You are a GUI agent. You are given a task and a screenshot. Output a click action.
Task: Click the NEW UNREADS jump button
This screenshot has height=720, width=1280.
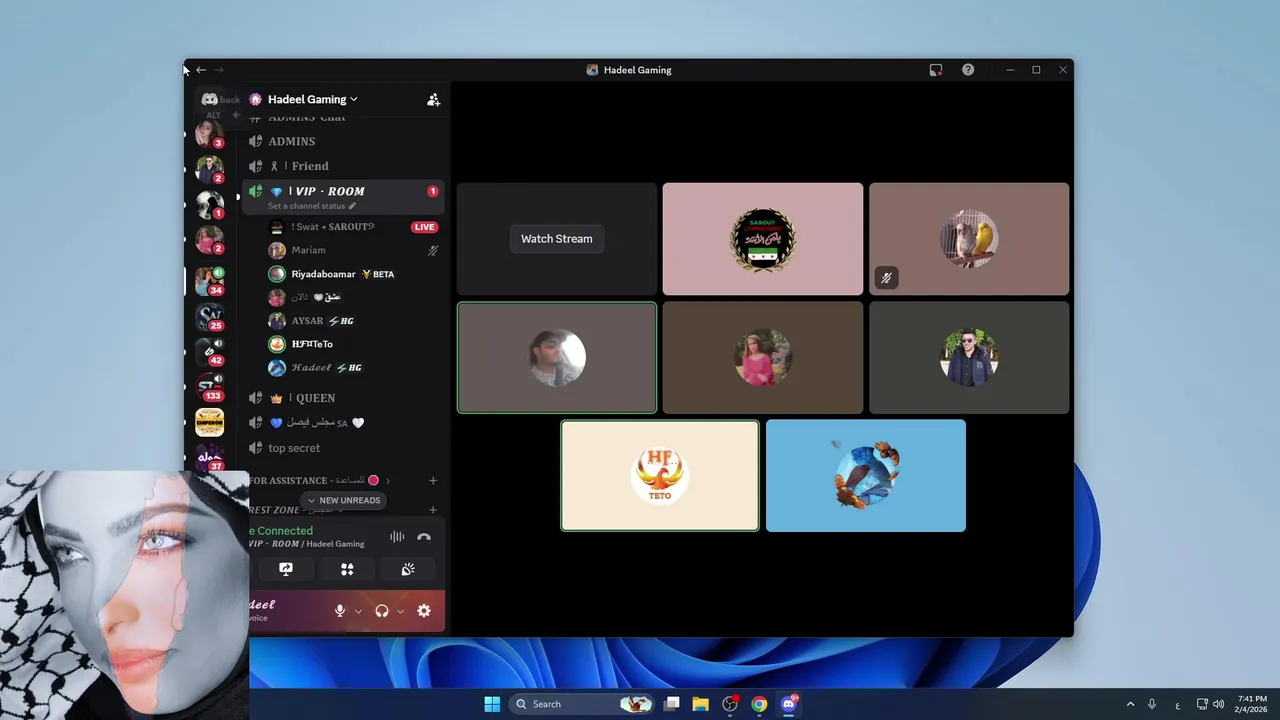click(x=343, y=500)
